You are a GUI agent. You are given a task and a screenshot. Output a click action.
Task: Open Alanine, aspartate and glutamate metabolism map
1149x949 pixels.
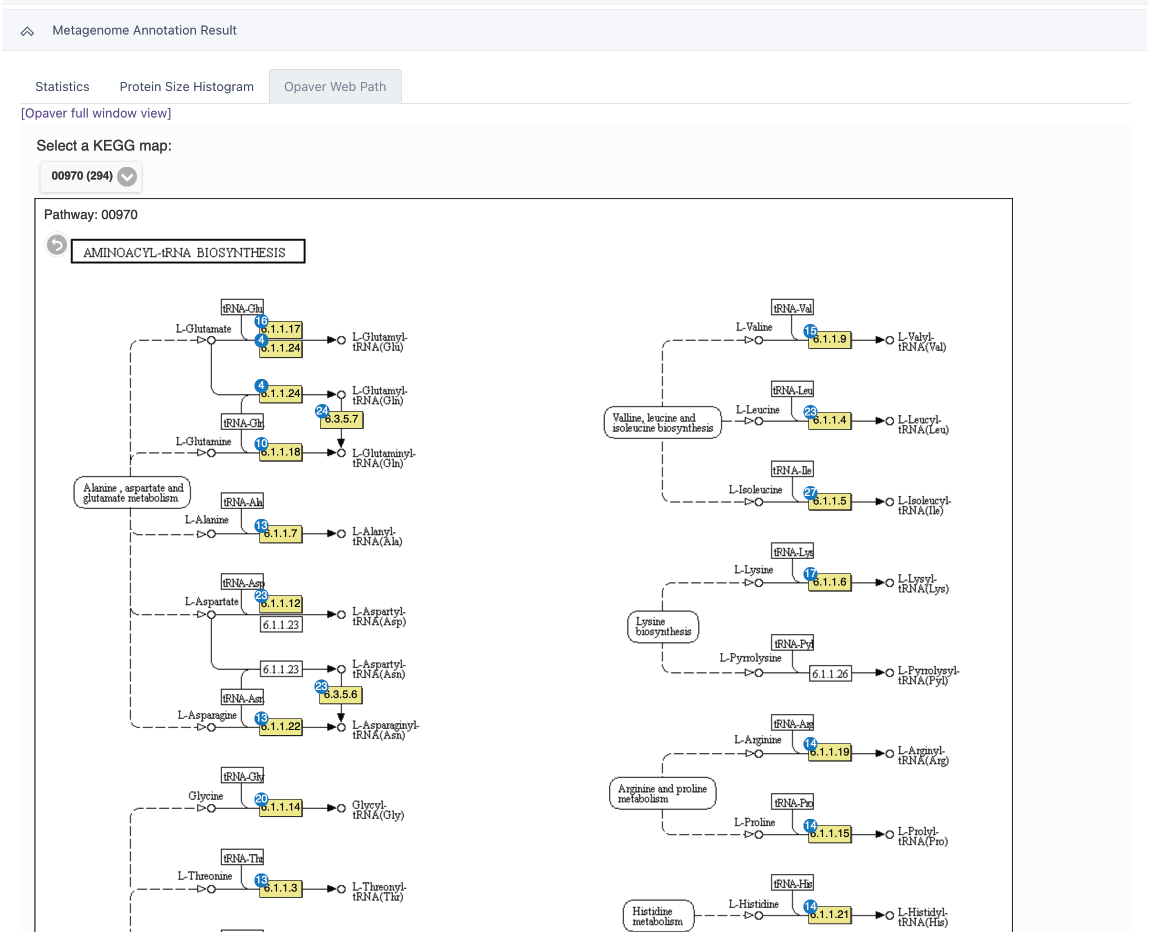click(x=132, y=492)
